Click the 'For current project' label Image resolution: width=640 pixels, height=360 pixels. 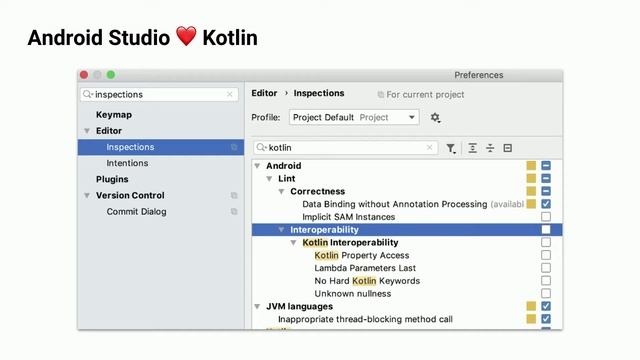click(425, 95)
